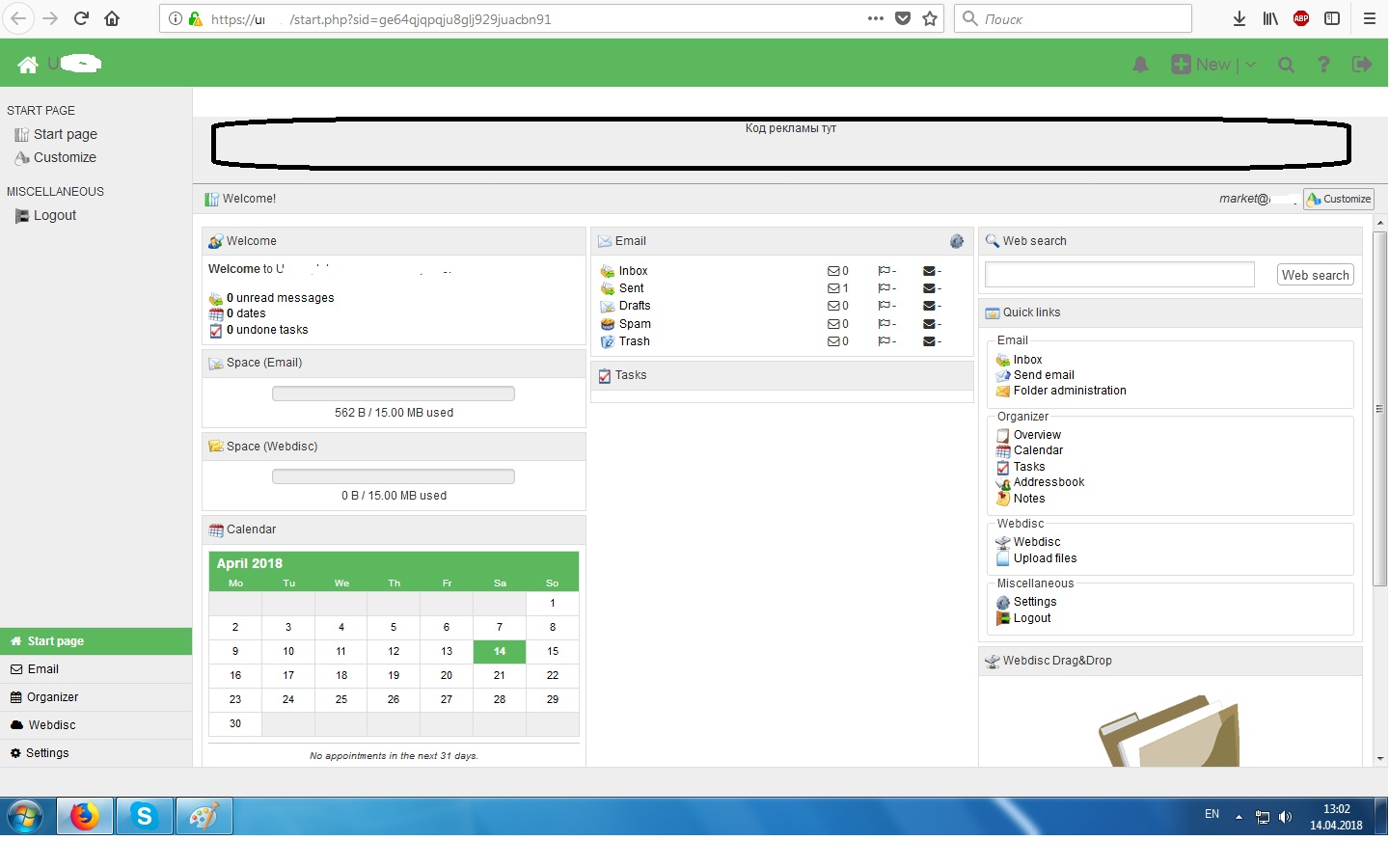Show hidden tray icons arrow
Image resolution: width=1389 pixels, height=868 pixels.
click(1239, 817)
